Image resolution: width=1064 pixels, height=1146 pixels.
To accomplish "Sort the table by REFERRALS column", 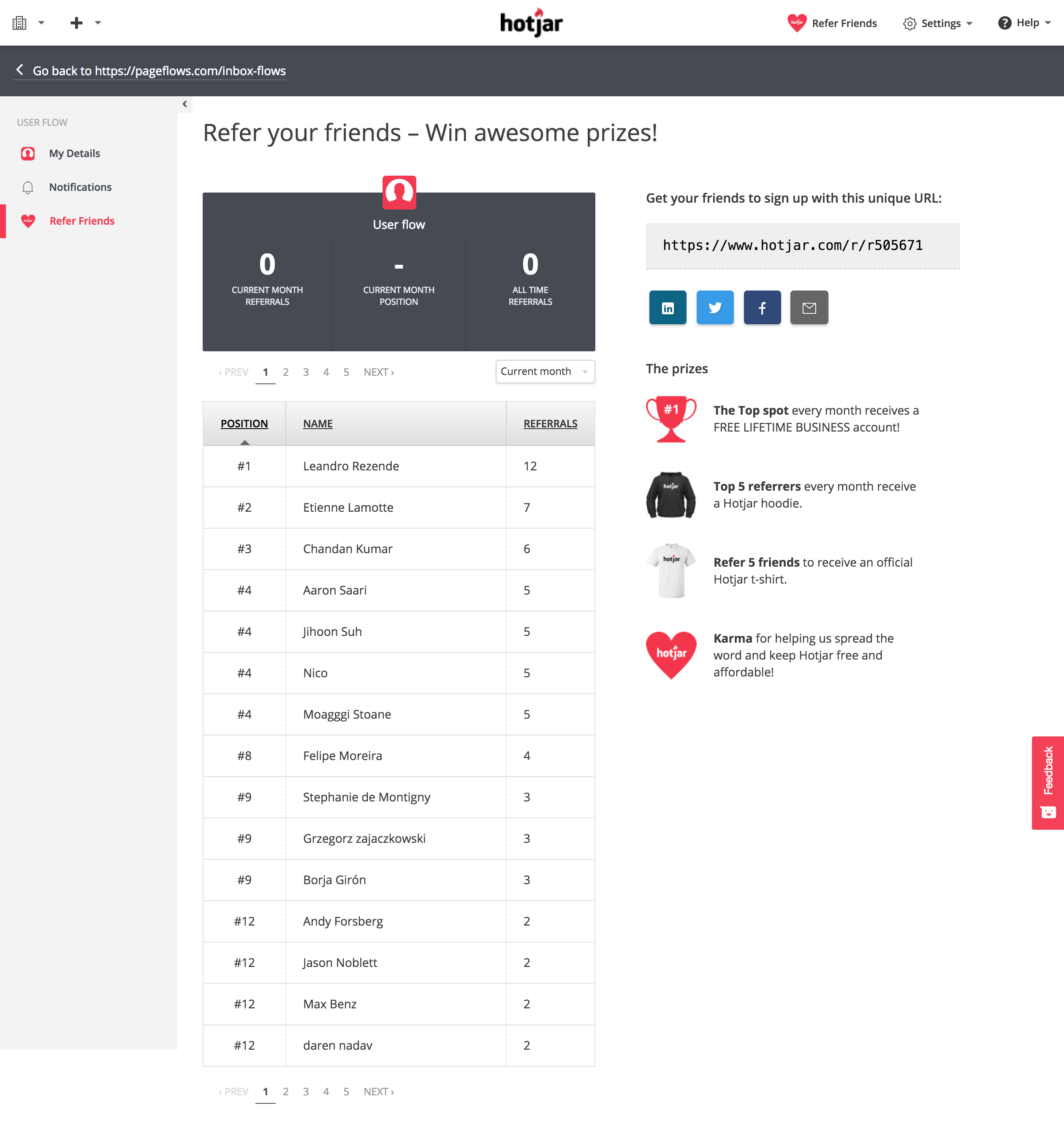I will tap(551, 424).
